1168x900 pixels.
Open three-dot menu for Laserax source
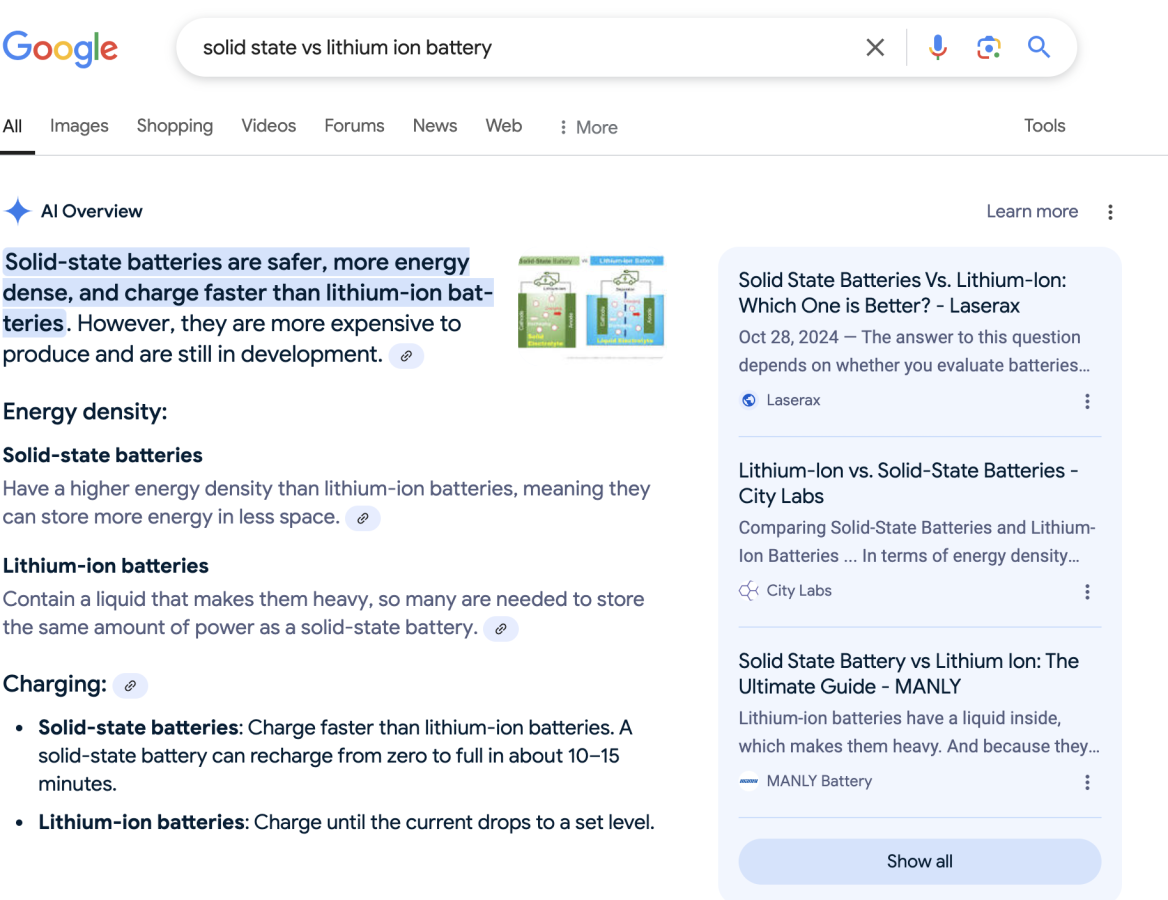(1087, 401)
